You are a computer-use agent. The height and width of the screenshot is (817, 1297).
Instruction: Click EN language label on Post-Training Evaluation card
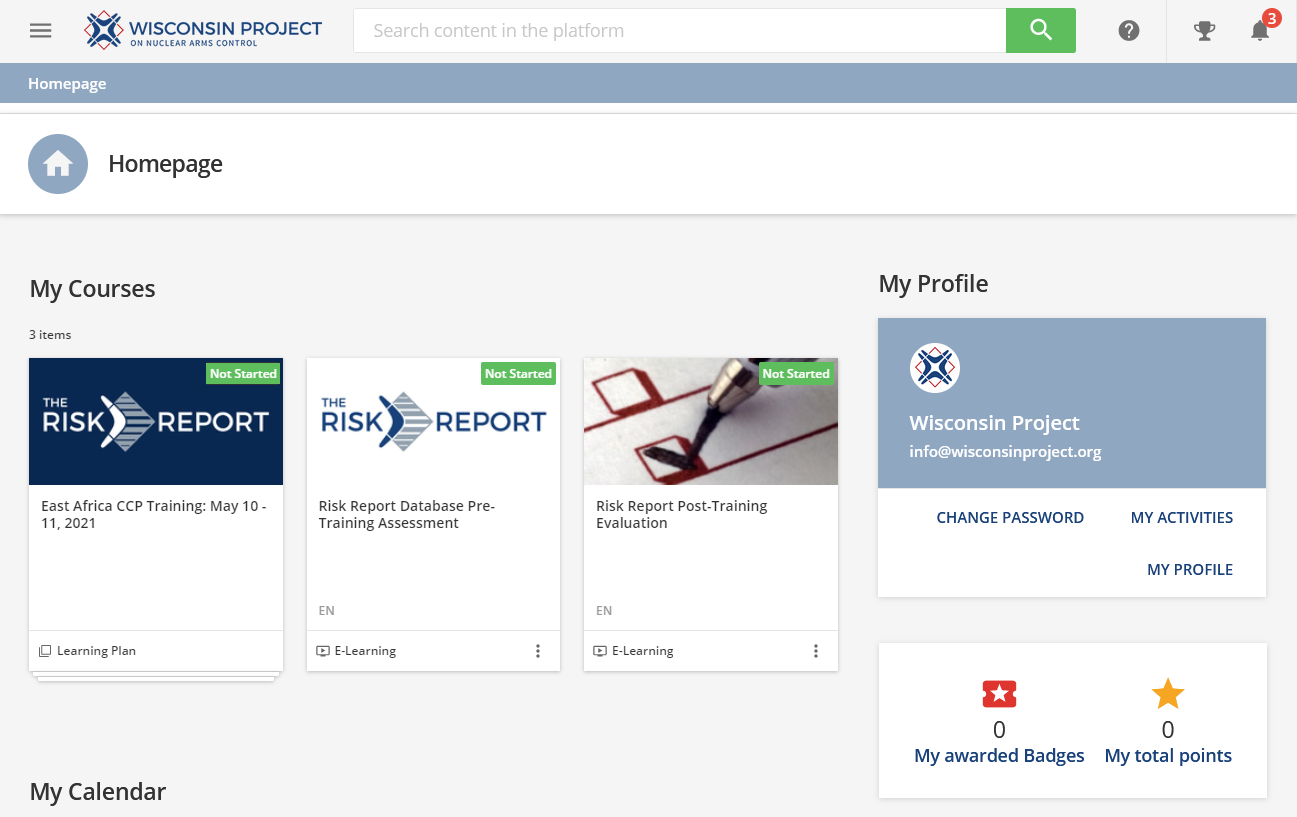[604, 611]
